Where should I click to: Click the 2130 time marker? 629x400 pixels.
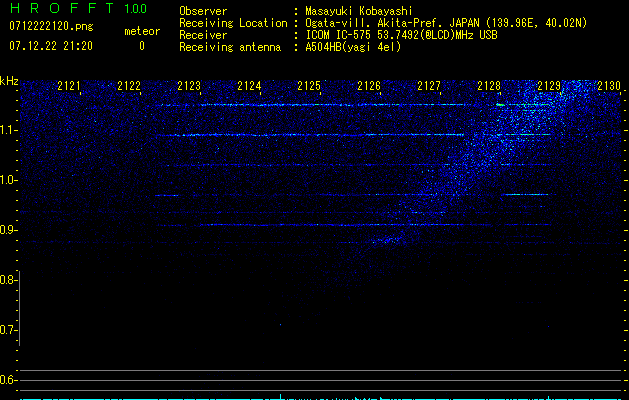609,86
